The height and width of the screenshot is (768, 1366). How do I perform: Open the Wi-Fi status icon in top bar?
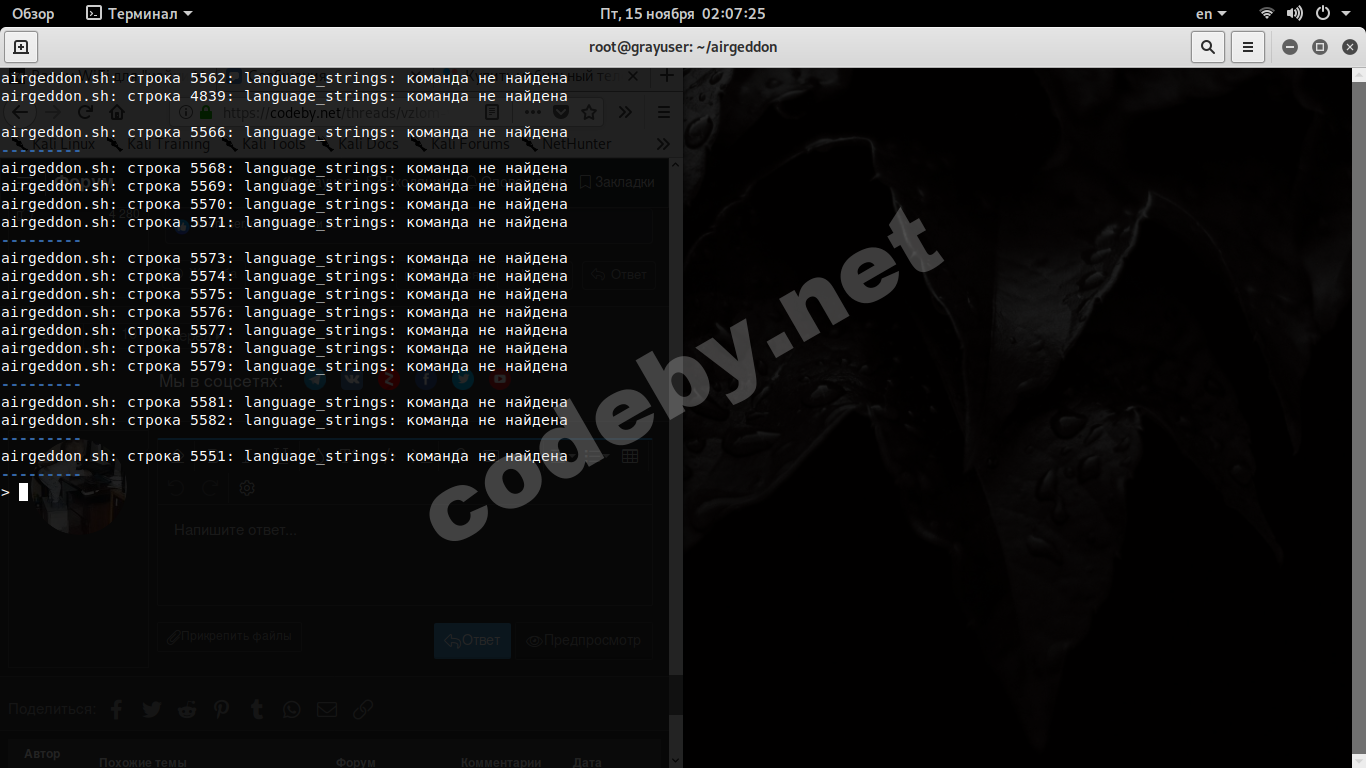click(1267, 14)
